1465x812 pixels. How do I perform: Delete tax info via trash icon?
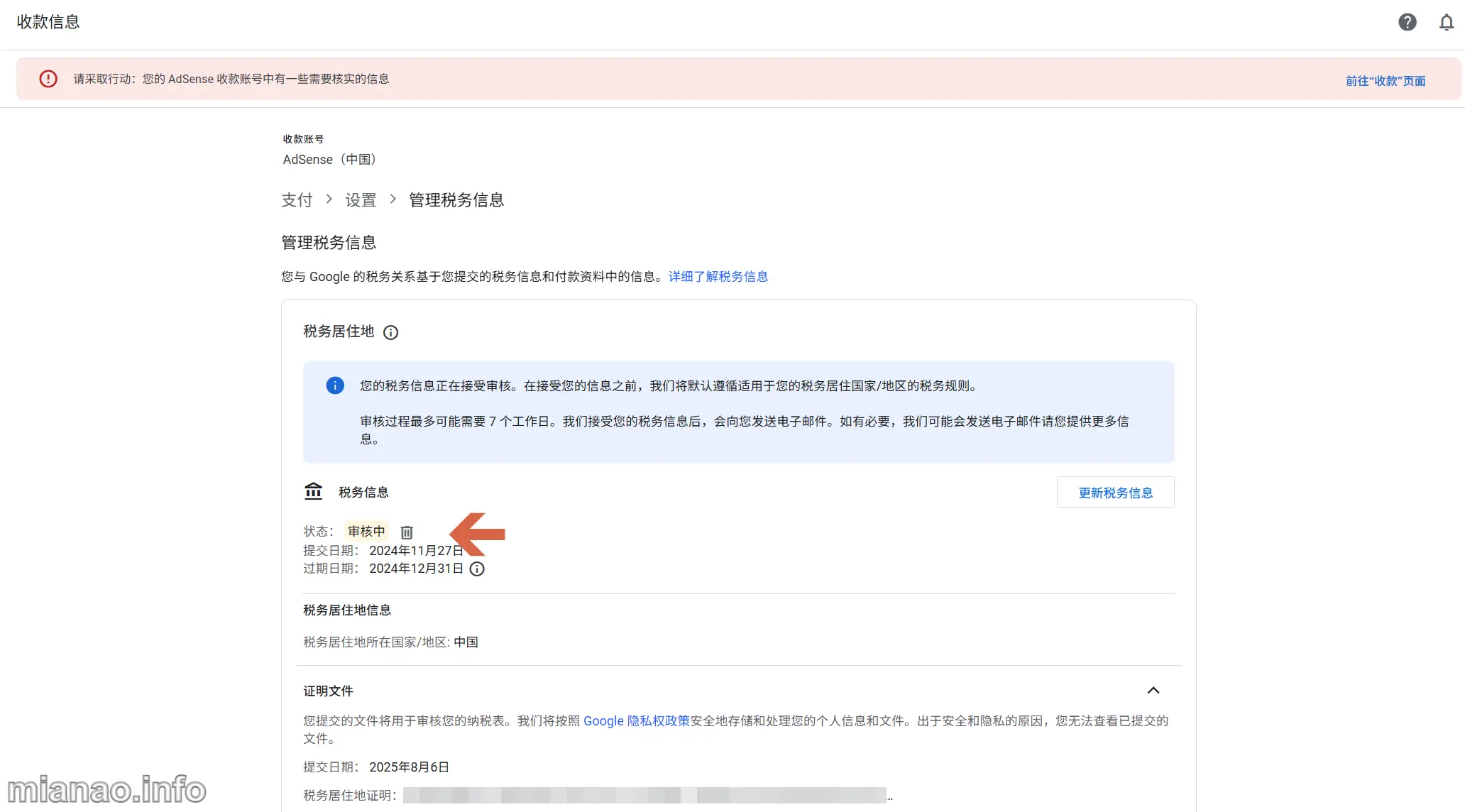pos(407,532)
